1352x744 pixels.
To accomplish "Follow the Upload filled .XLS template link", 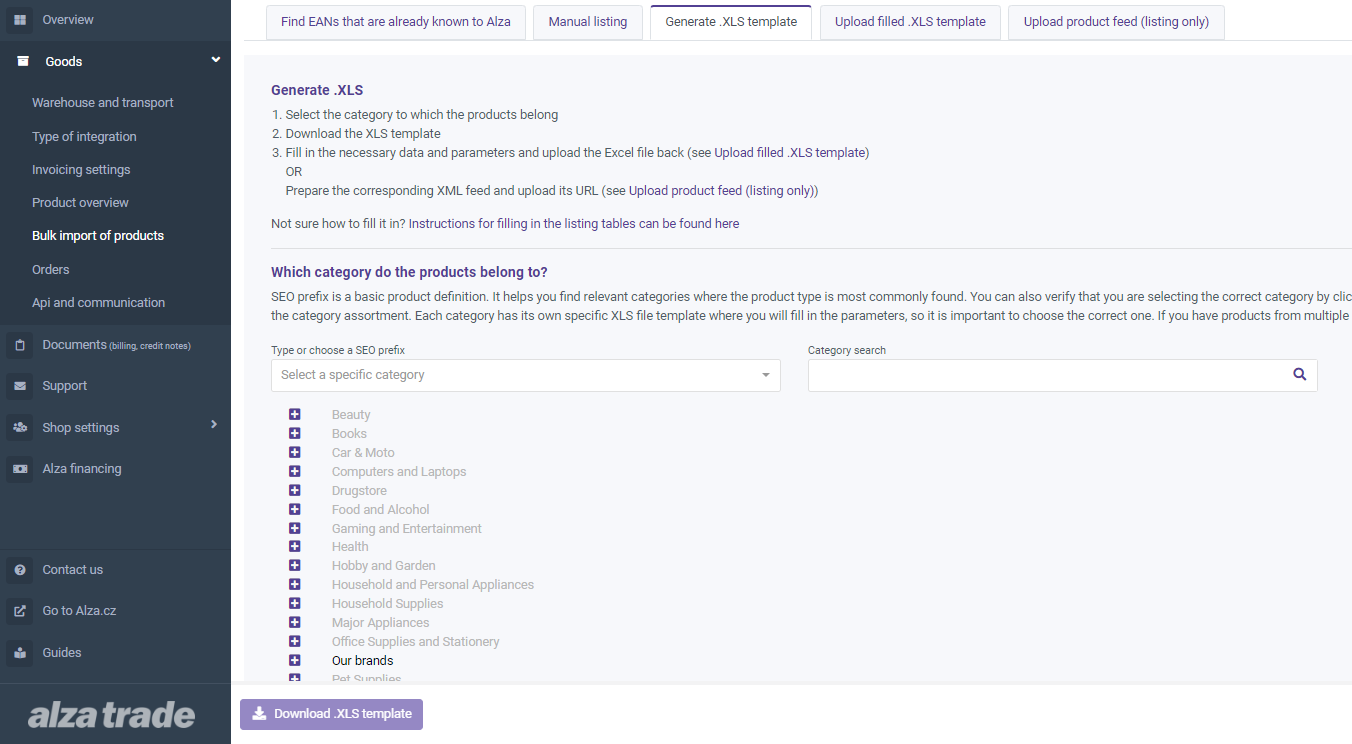I will coord(790,153).
